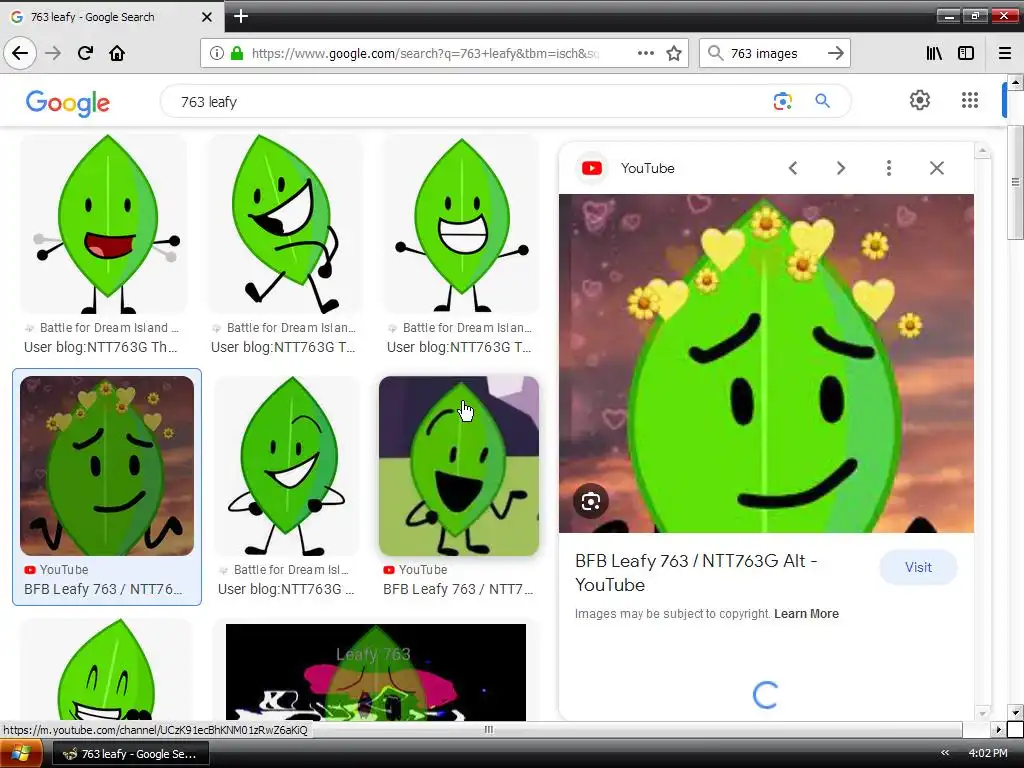Show previous image in preview panel
The image size is (1024, 768).
[x=793, y=168]
